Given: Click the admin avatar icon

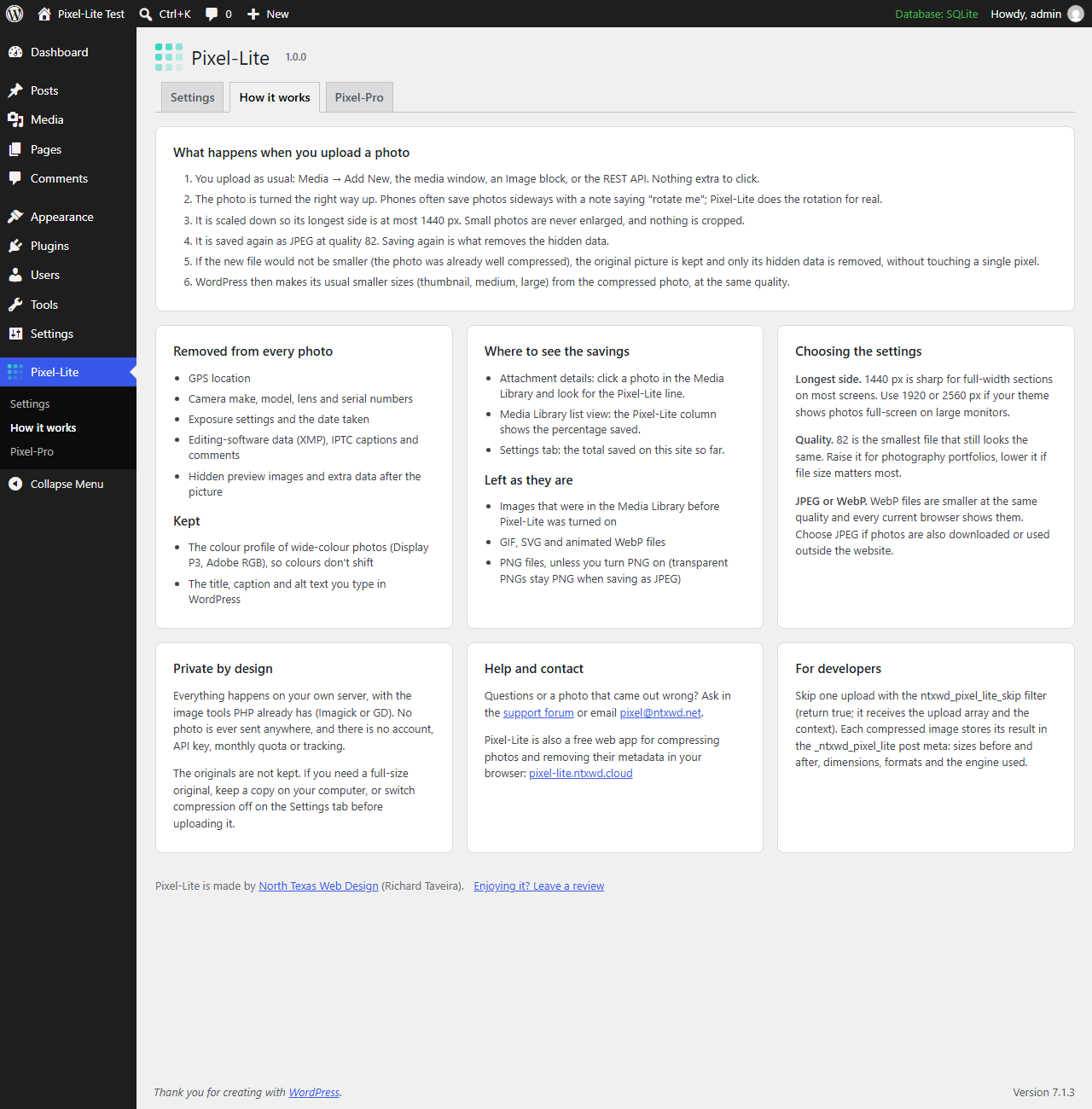Looking at the screenshot, I should click(1076, 14).
